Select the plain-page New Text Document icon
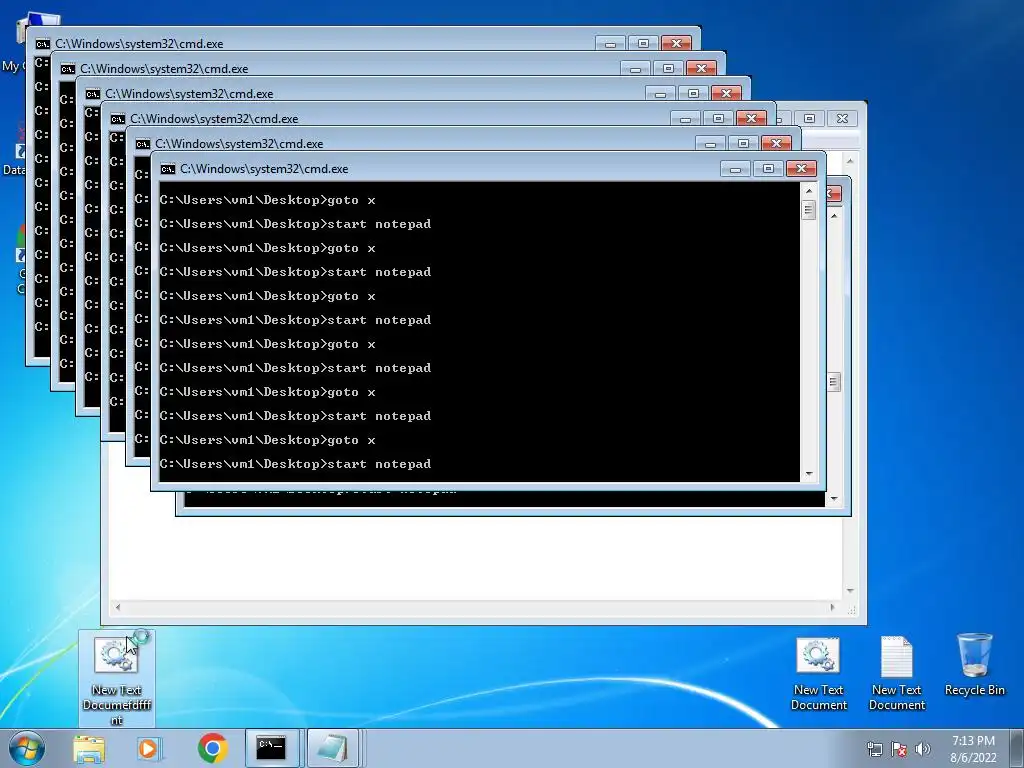Image resolution: width=1024 pixels, height=768 pixels. 897,674
